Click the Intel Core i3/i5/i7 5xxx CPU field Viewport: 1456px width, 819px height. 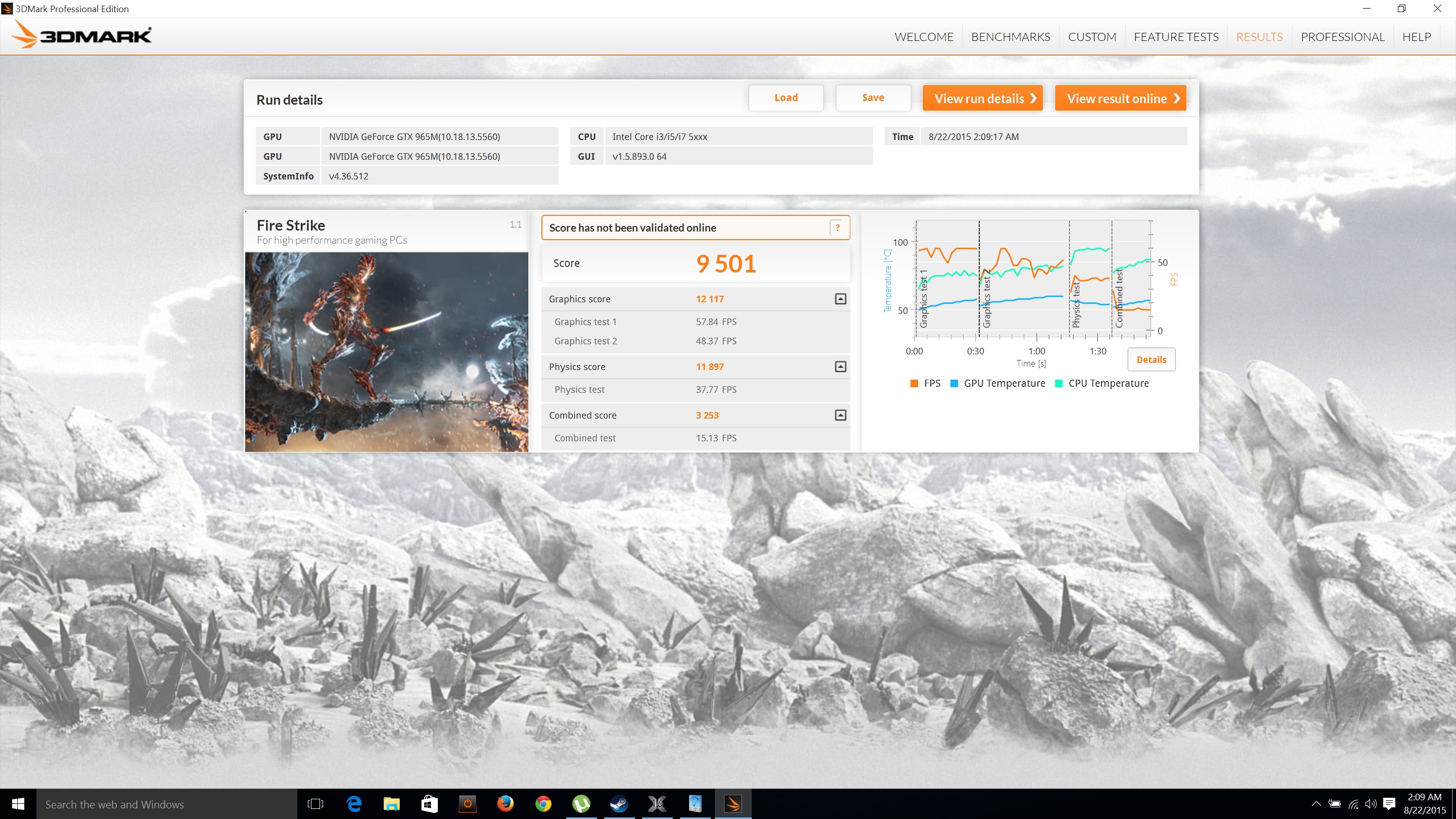click(738, 137)
